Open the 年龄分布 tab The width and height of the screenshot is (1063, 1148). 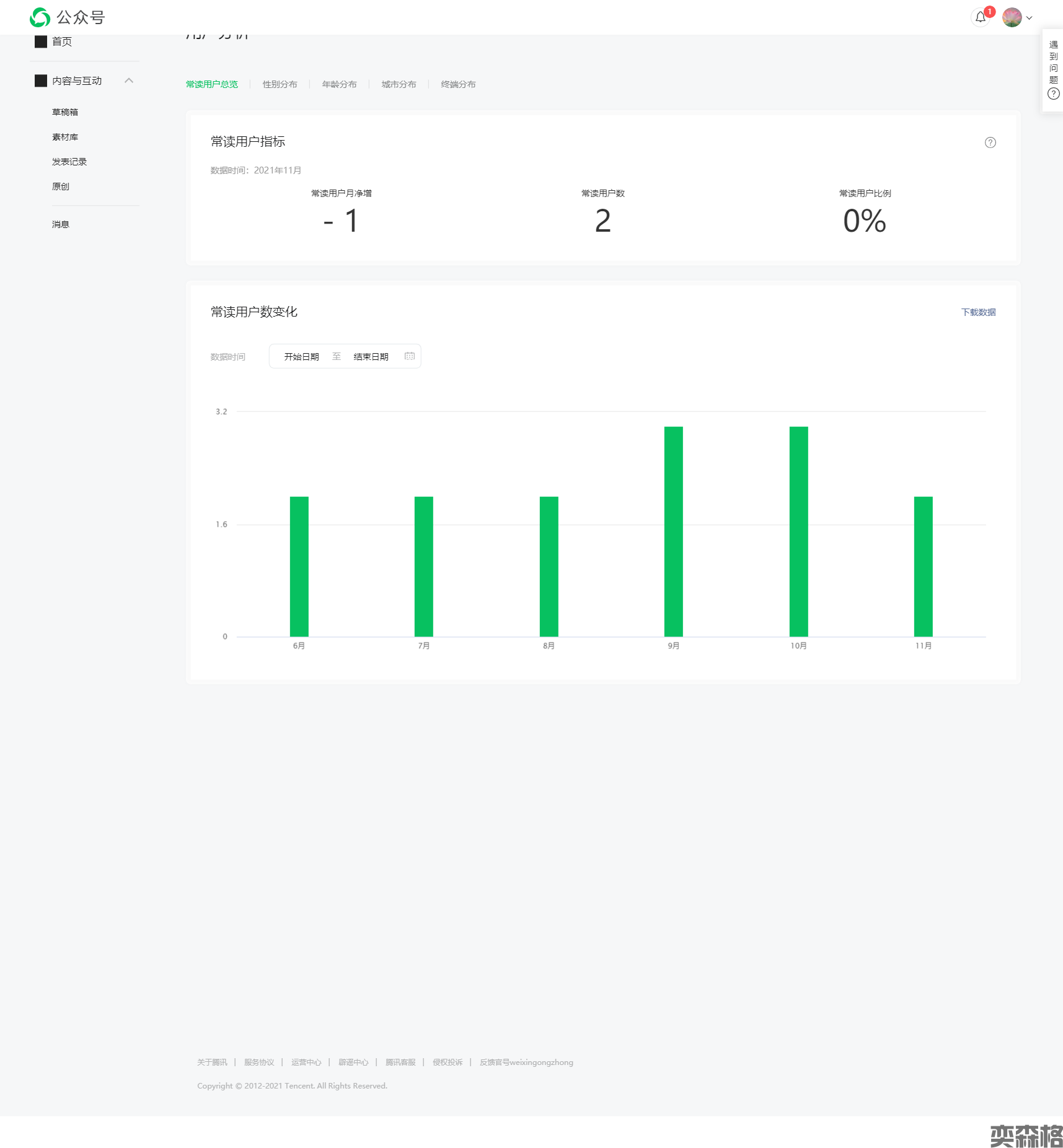(x=339, y=84)
